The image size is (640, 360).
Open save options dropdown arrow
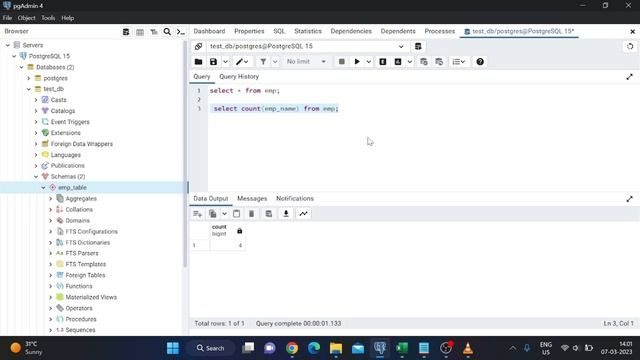(225, 62)
